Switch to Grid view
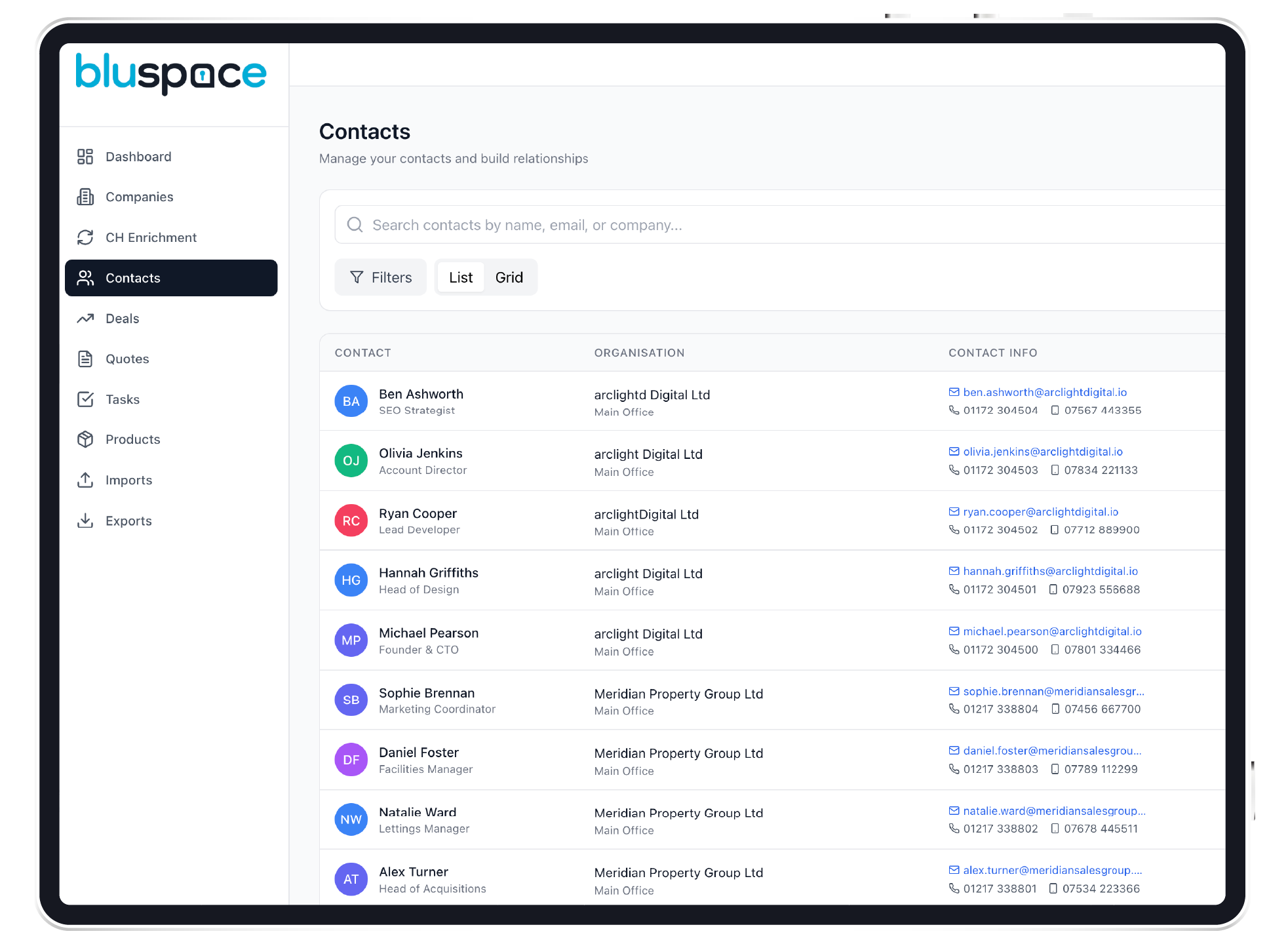The height and width of the screenshot is (944, 1288). pos(510,277)
